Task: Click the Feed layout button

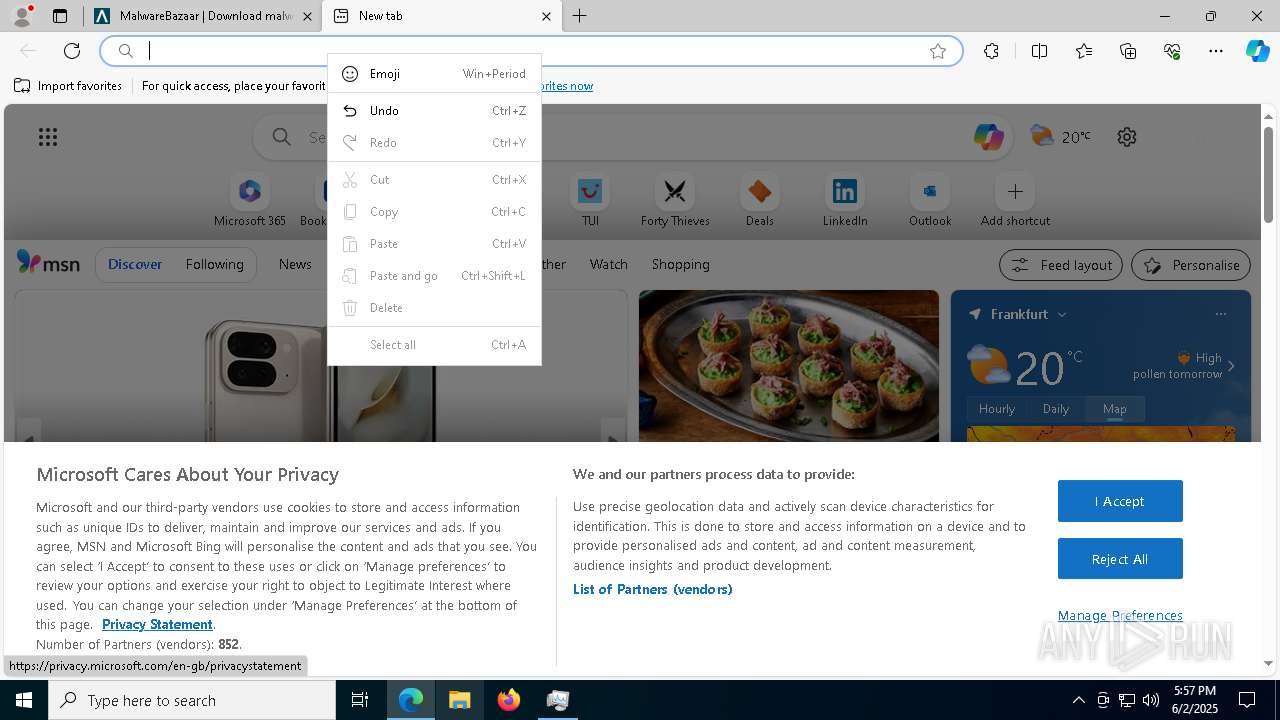Action: pos(1061,265)
